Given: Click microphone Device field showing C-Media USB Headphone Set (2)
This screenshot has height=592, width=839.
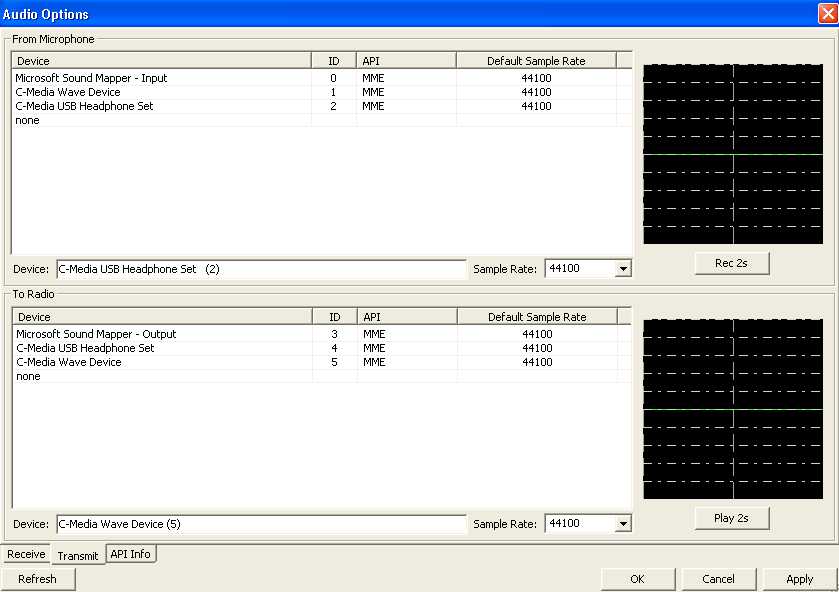Looking at the screenshot, I should 261,269.
